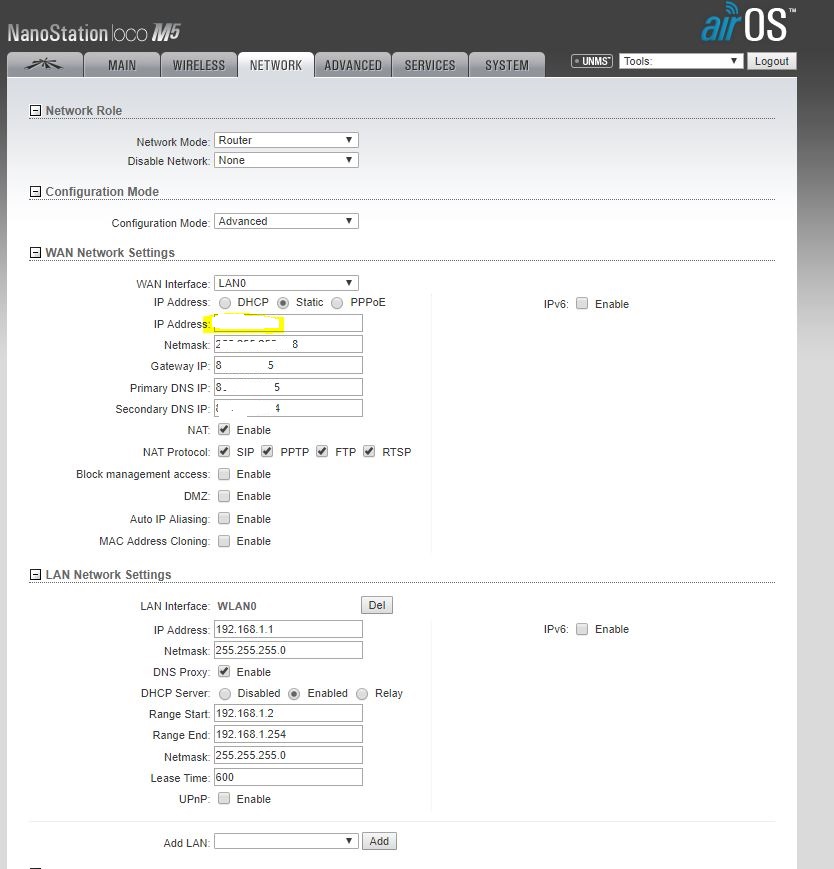Click the airOS logo
This screenshot has width=834, height=869.
coord(748,23)
